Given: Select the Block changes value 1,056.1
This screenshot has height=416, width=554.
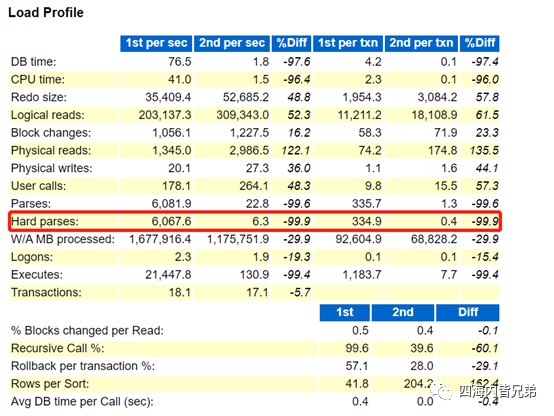Looking at the screenshot, I should (171, 133).
